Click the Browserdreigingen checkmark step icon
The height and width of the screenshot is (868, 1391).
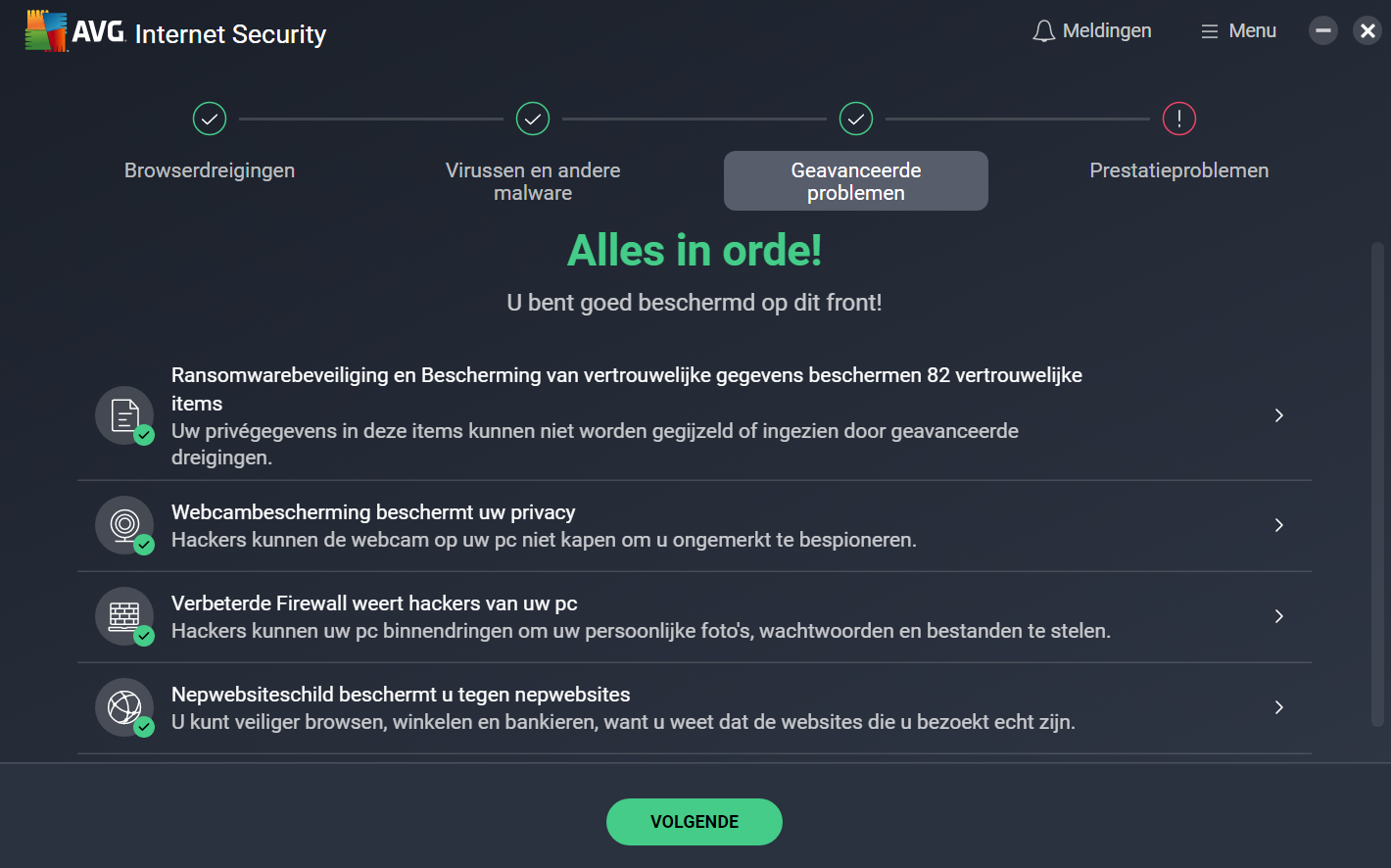coord(210,119)
